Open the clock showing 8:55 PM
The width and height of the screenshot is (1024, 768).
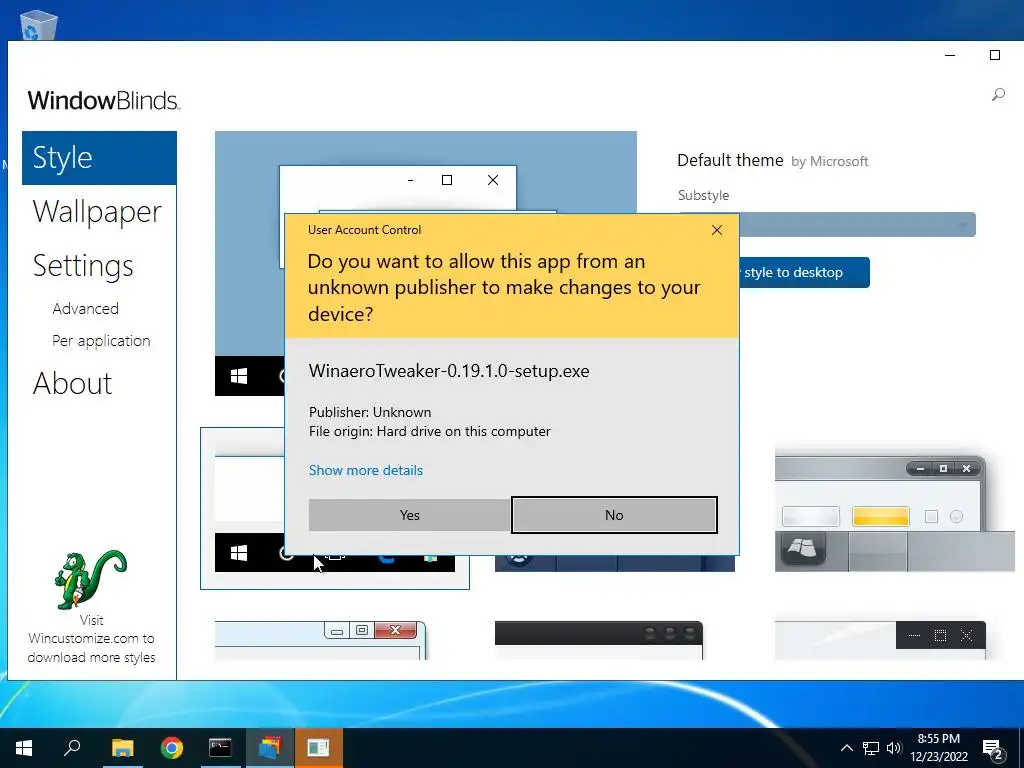pos(938,748)
